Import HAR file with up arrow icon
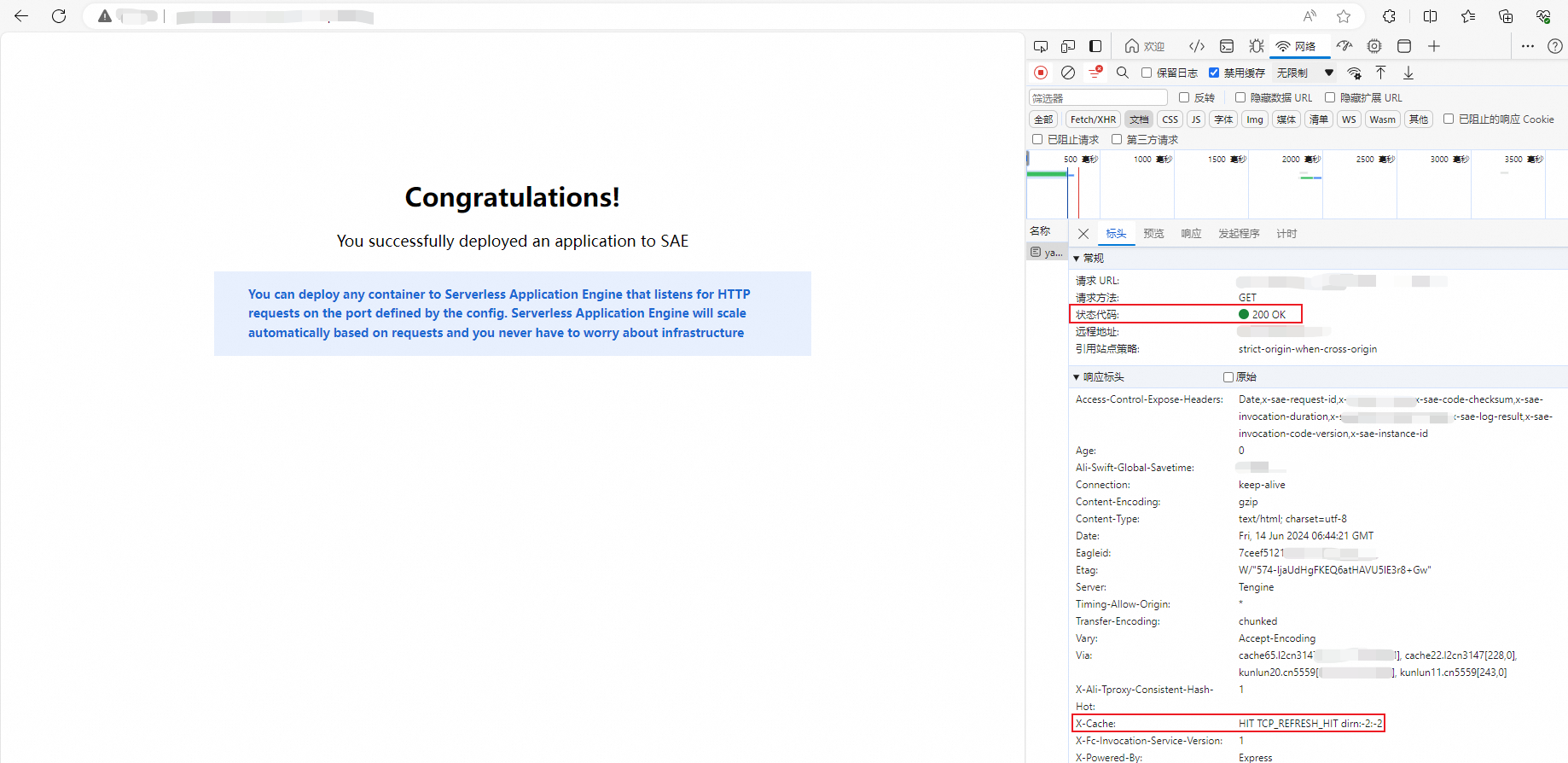This screenshot has width=1568, height=763. pyautogui.click(x=1381, y=73)
